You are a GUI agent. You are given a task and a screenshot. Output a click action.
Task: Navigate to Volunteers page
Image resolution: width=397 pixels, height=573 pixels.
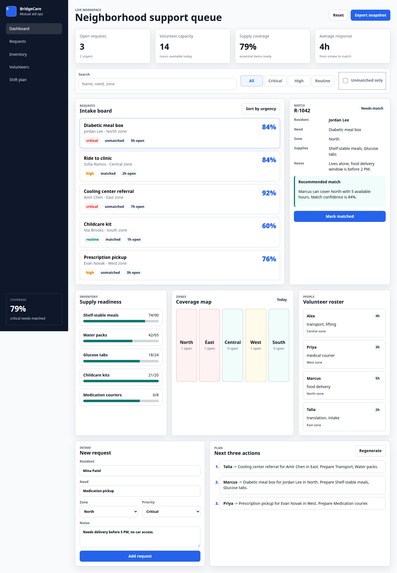point(34,67)
